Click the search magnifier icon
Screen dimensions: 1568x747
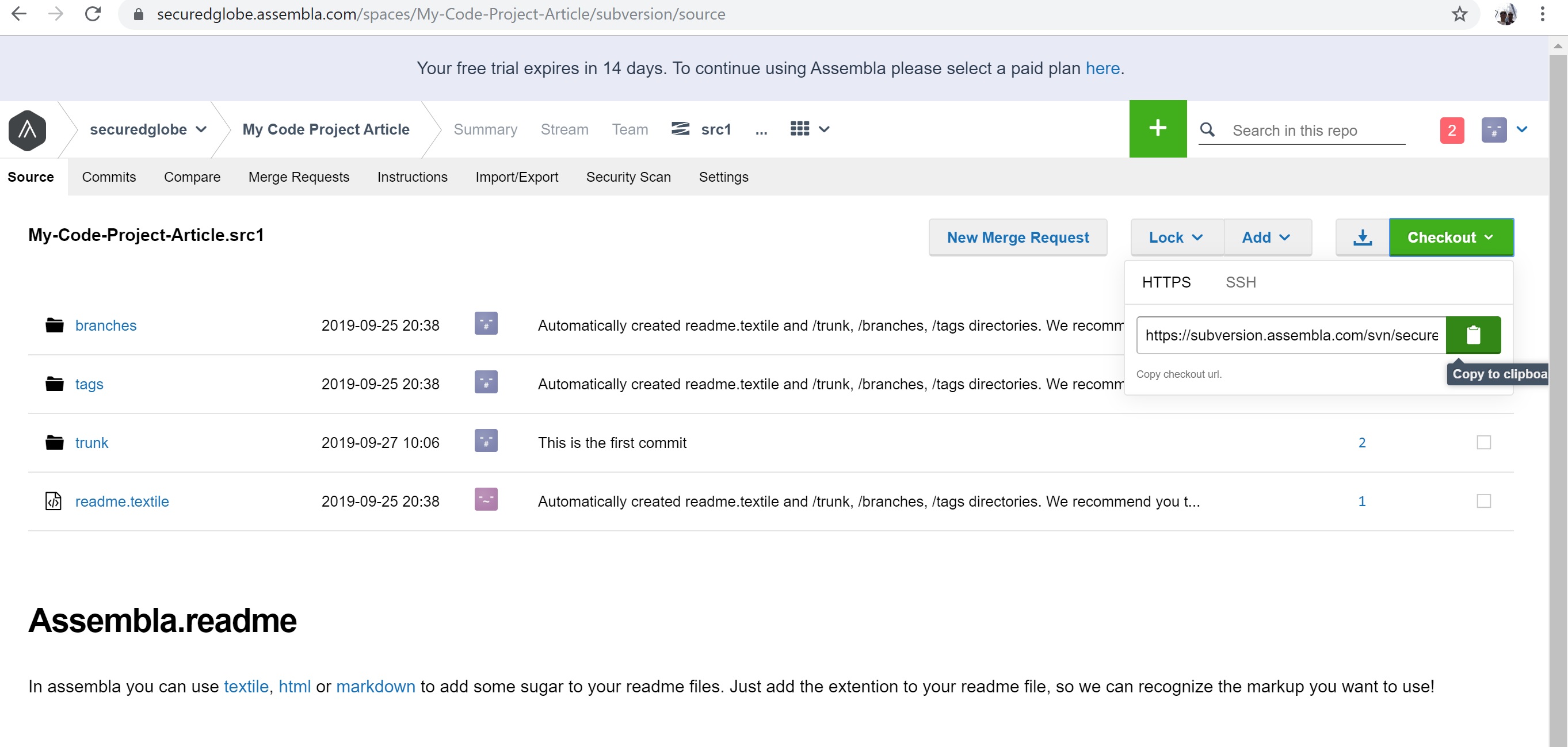point(1207,129)
